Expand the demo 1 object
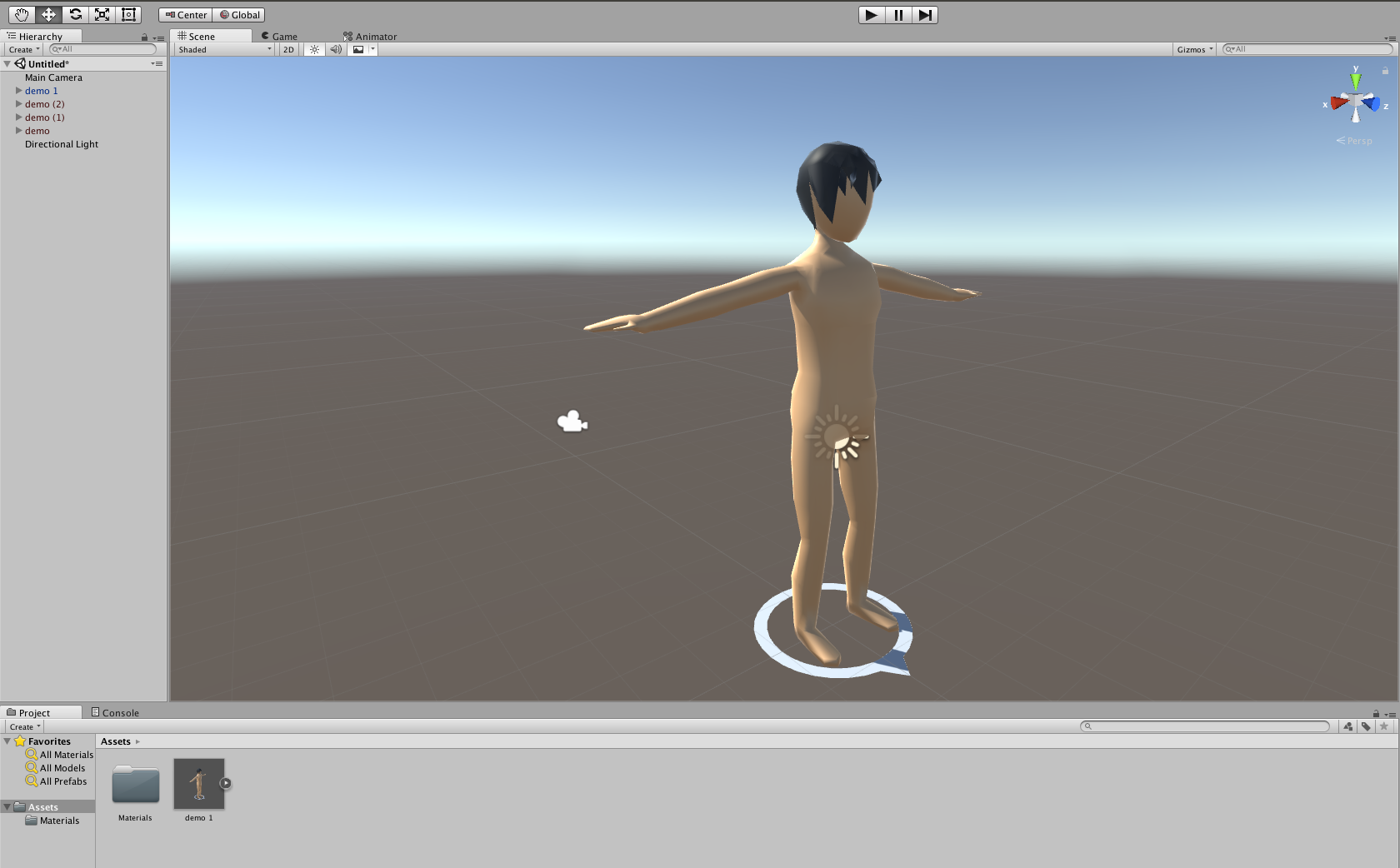The image size is (1400, 868). 18,90
